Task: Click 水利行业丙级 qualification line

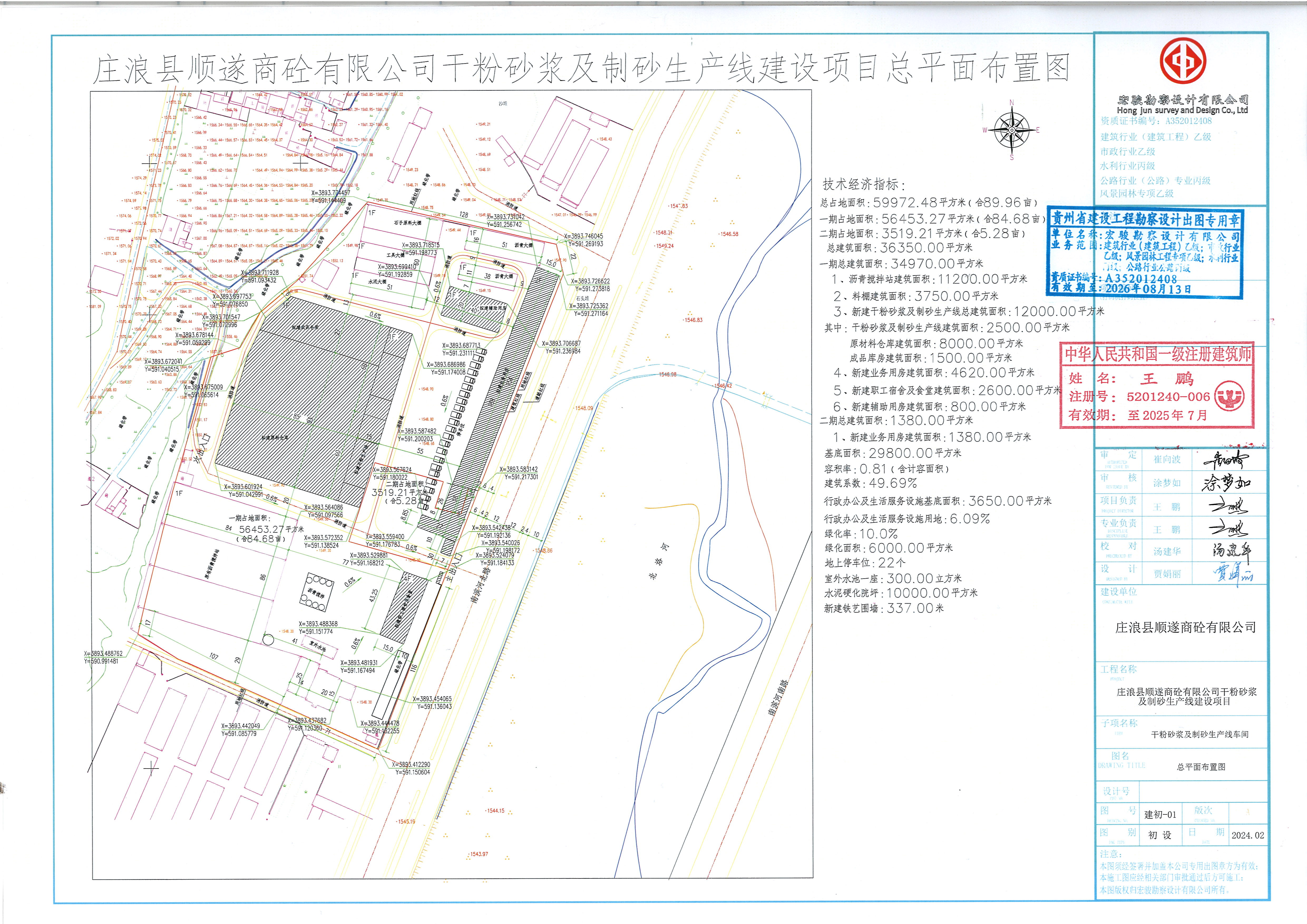Action: 1128,166
